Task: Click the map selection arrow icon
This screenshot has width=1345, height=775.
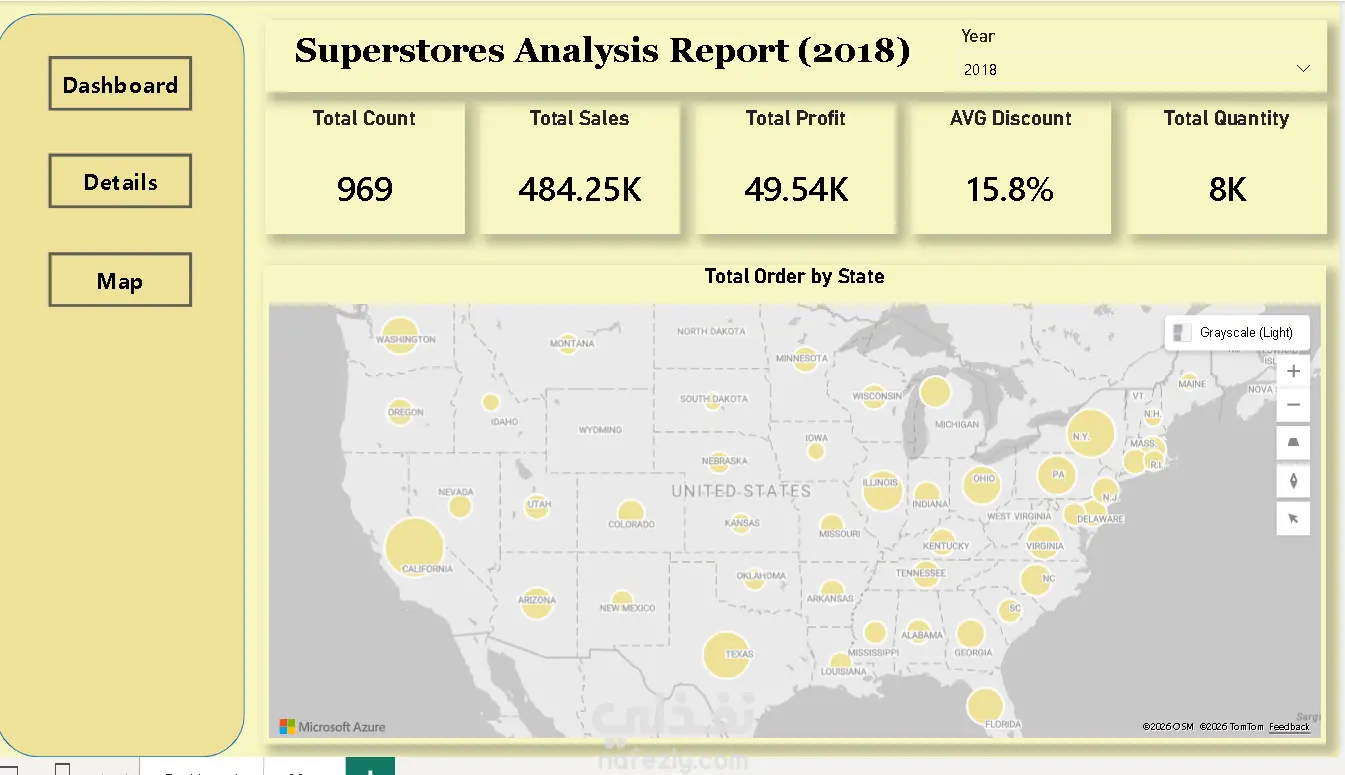Action: click(1293, 518)
